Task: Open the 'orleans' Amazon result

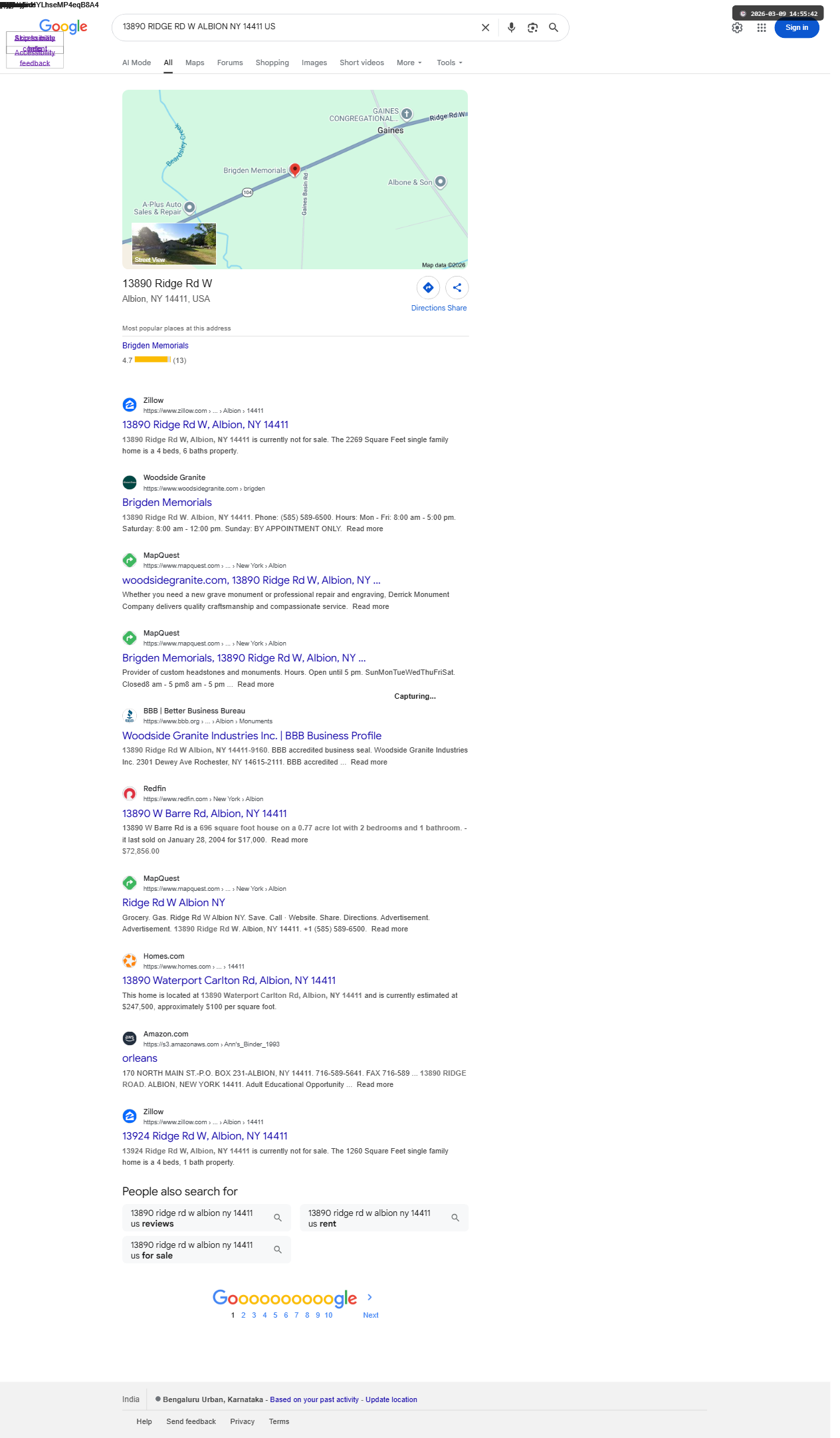Action: [140, 1058]
